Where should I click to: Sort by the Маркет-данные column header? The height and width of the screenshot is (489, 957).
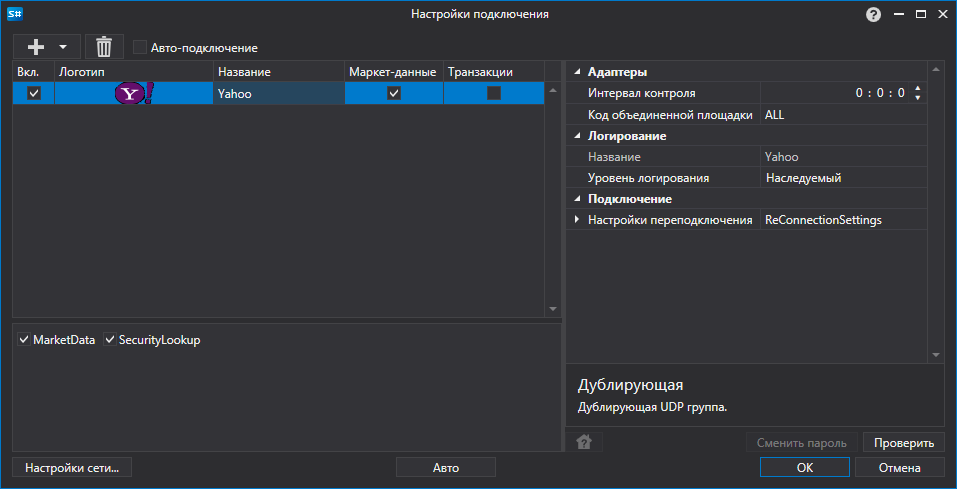394,72
